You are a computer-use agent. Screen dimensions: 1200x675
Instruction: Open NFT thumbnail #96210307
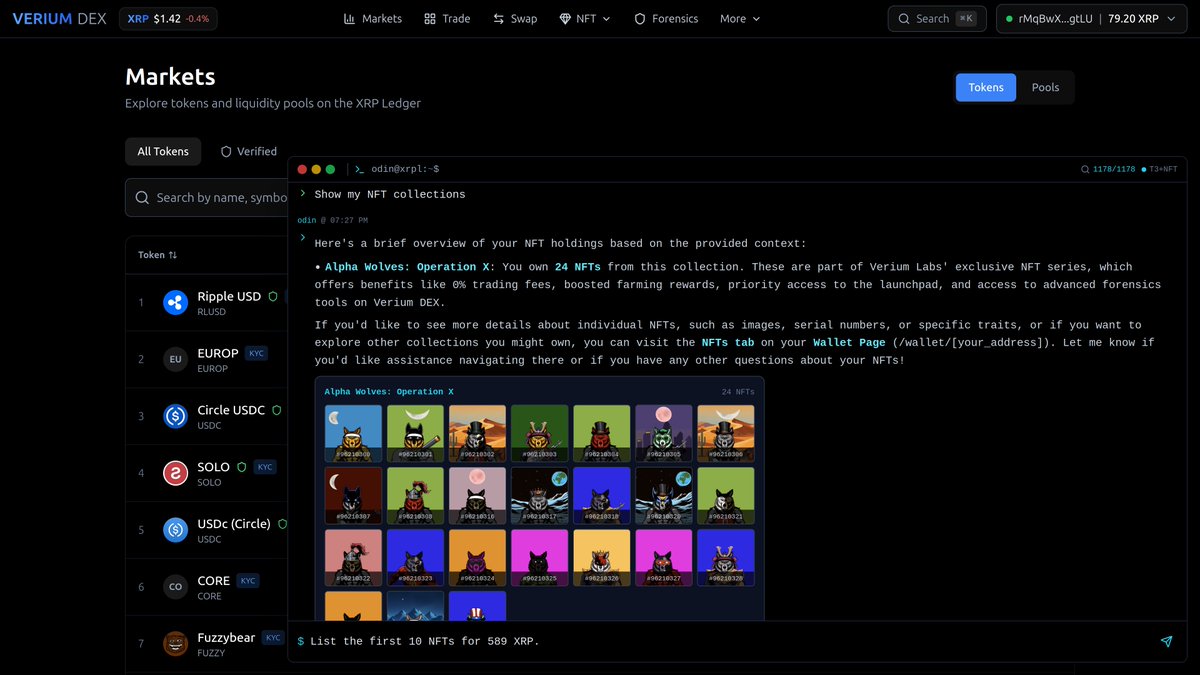point(353,495)
